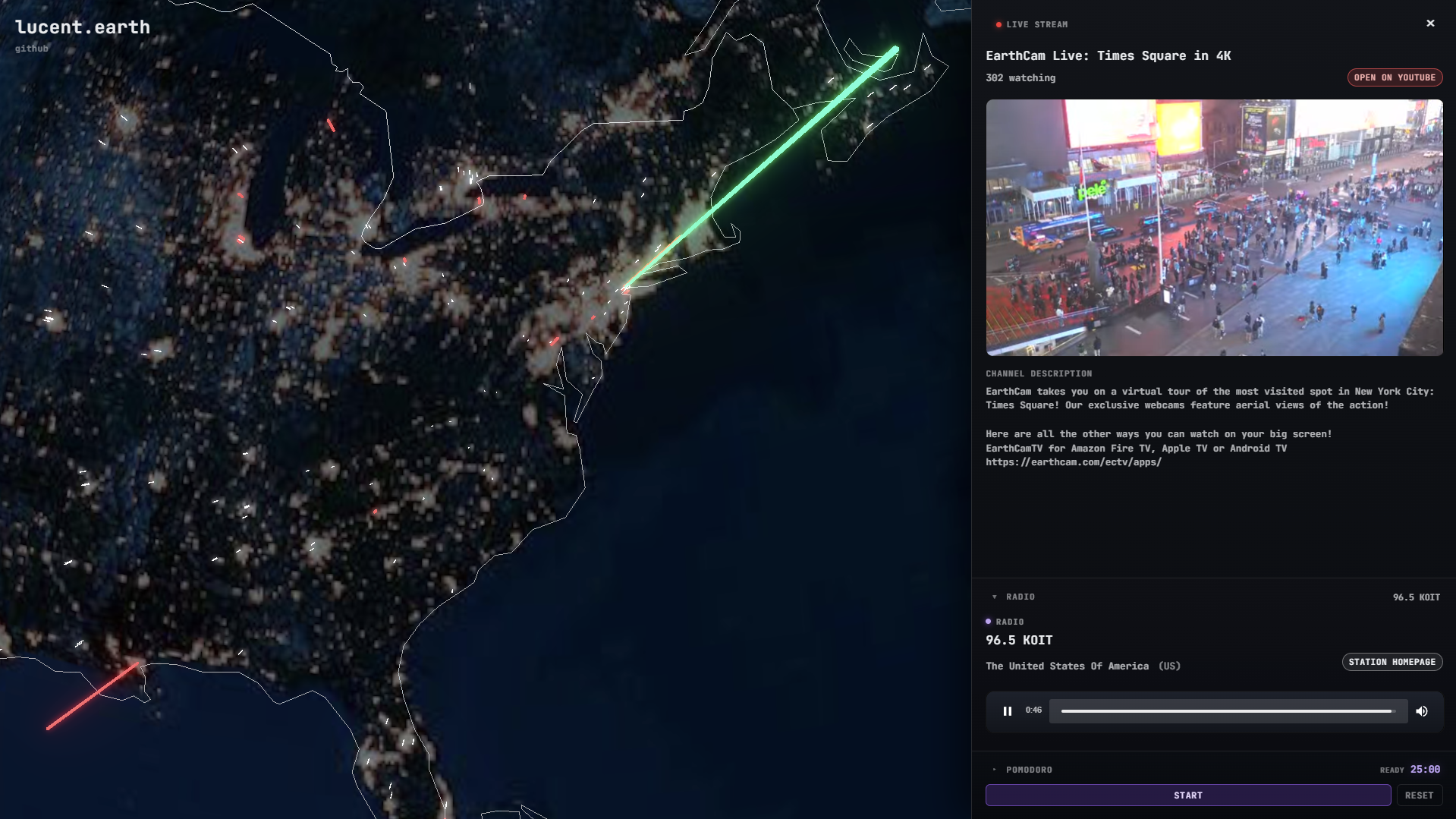Screen dimensions: 1456x819
Task: Select the green beam stream endpoint marker
Action: point(895,50)
